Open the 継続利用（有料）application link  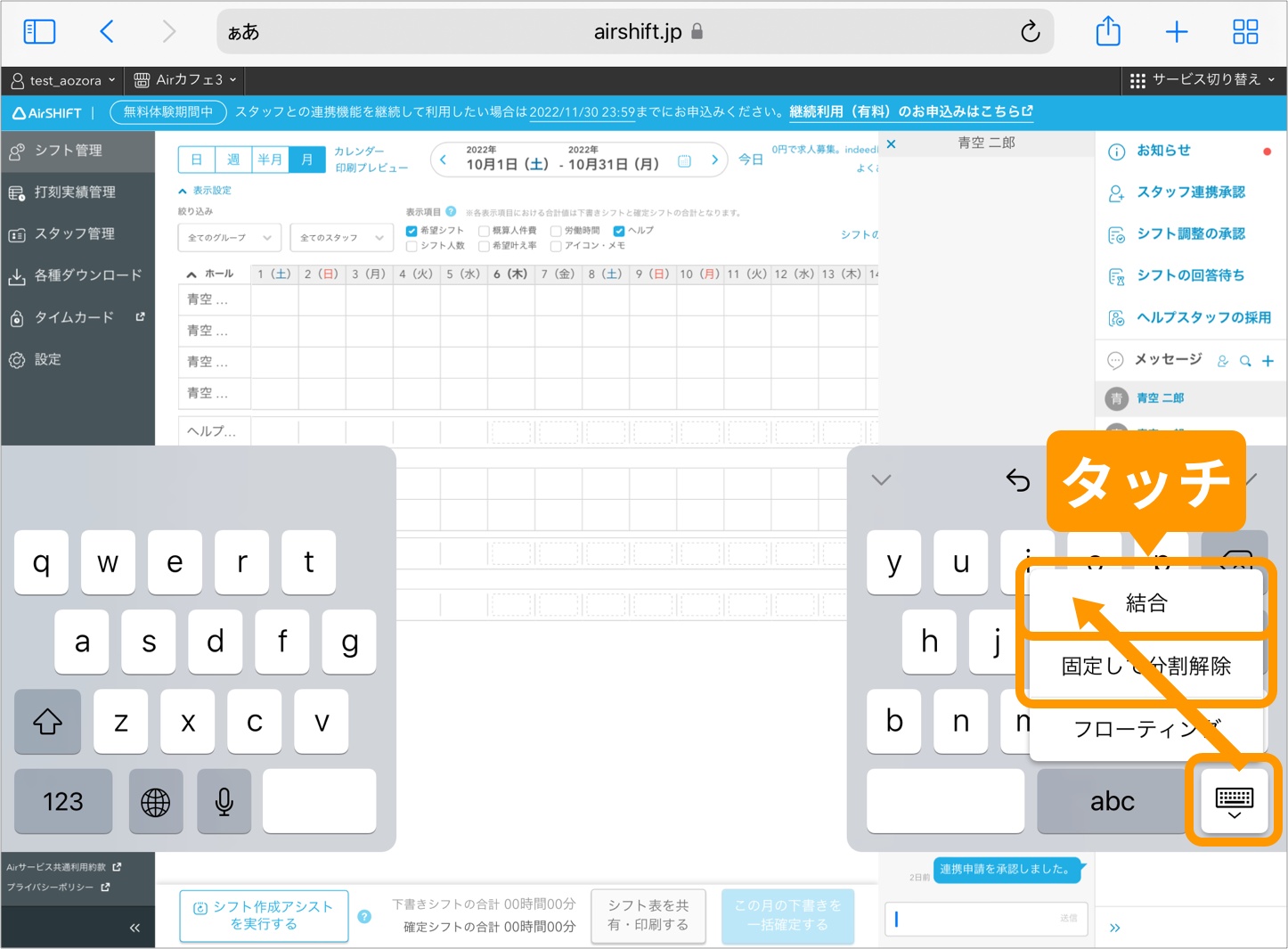[910, 111]
